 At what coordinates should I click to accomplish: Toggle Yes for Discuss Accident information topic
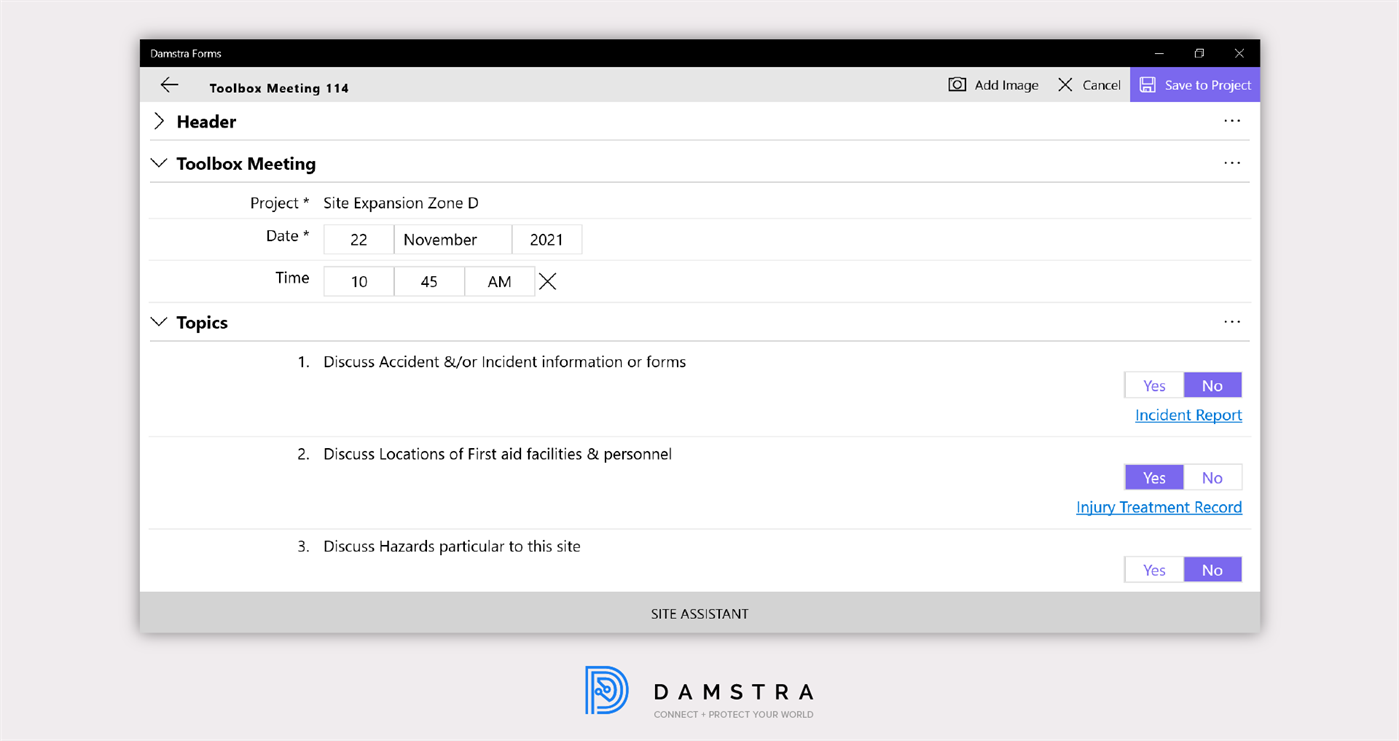(x=1153, y=385)
